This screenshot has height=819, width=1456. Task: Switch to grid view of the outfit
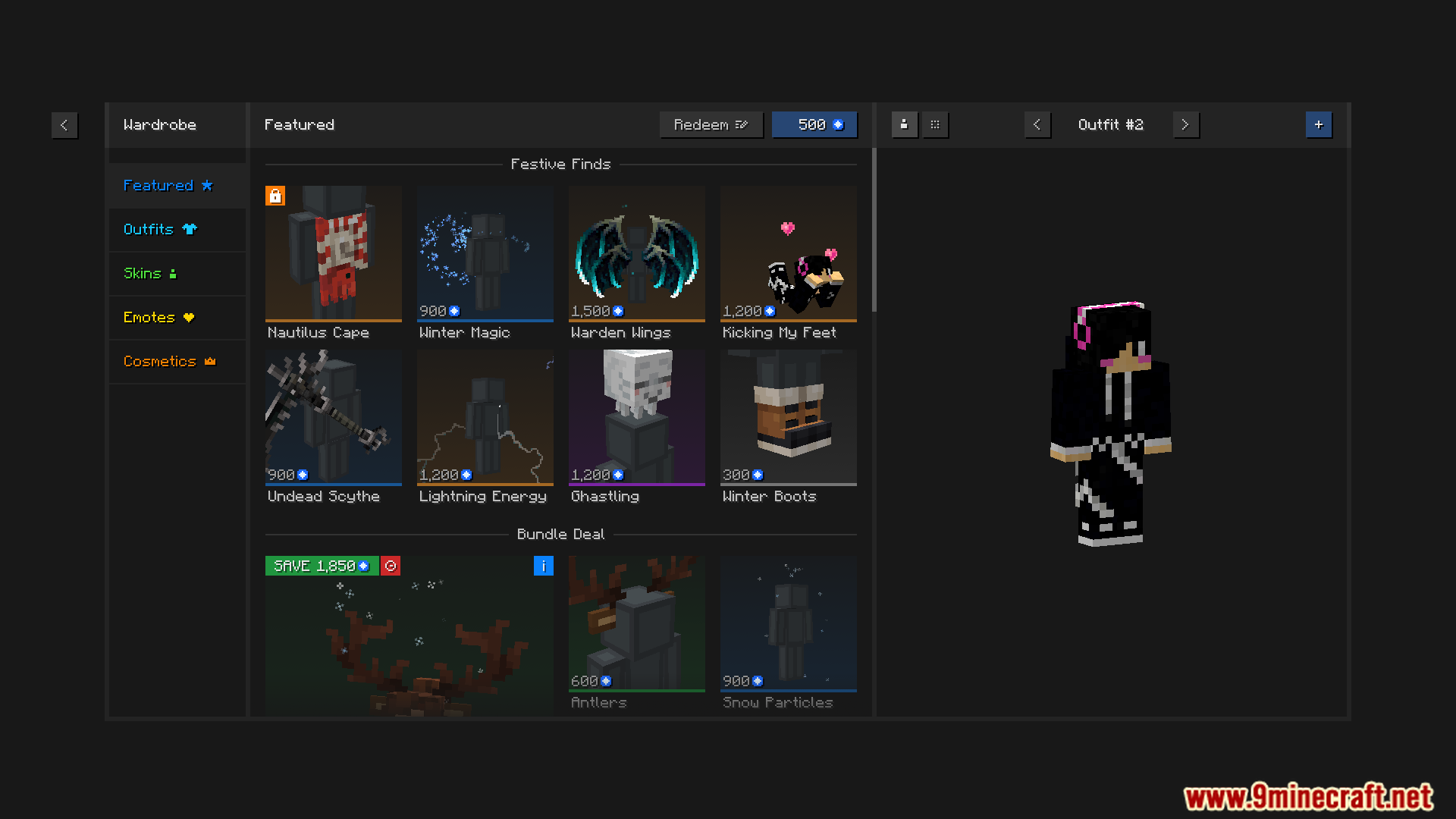[935, 125]
